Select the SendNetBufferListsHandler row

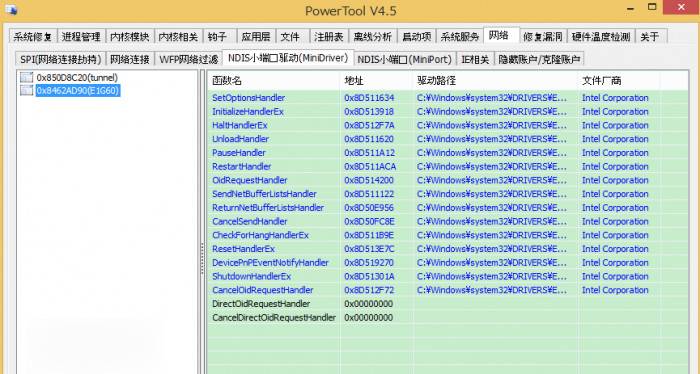click(448, 194)
